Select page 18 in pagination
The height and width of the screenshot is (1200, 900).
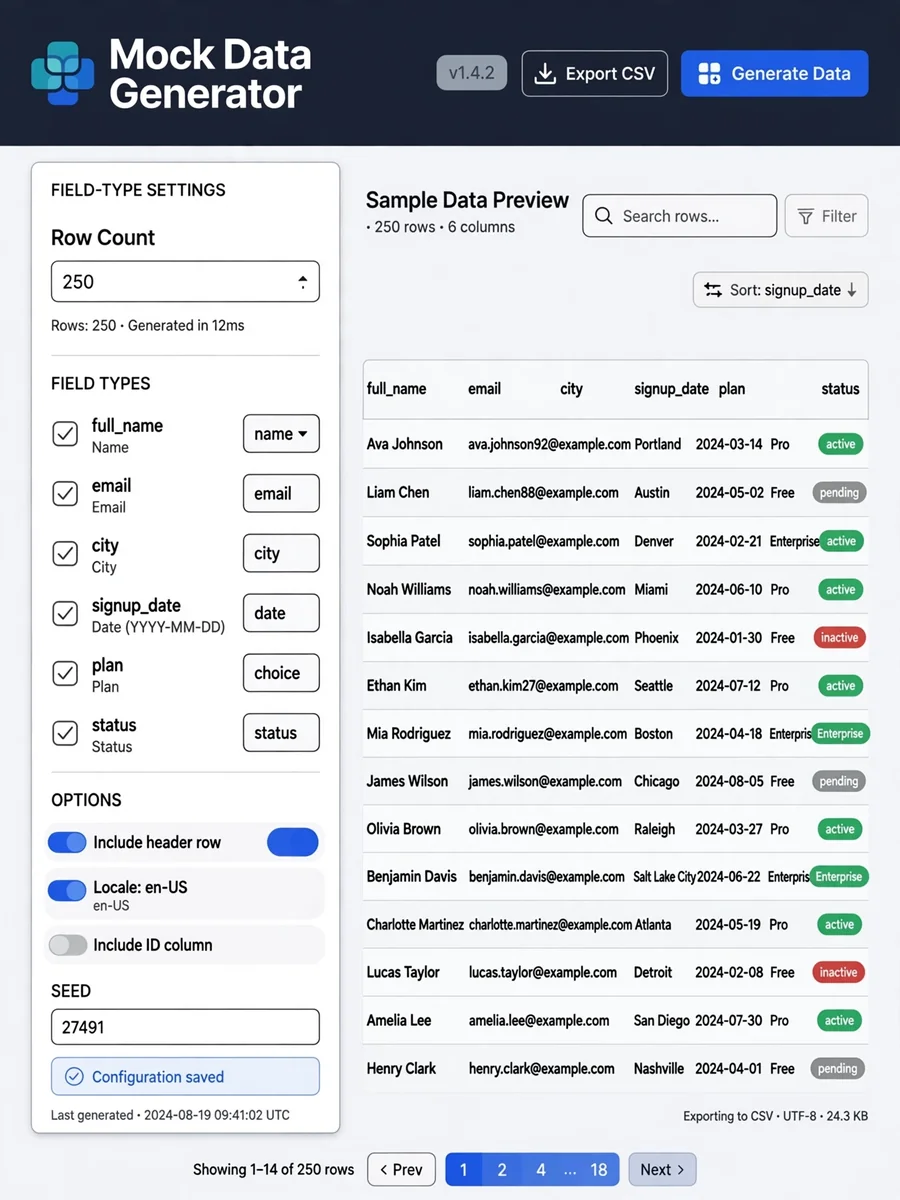599,1169
